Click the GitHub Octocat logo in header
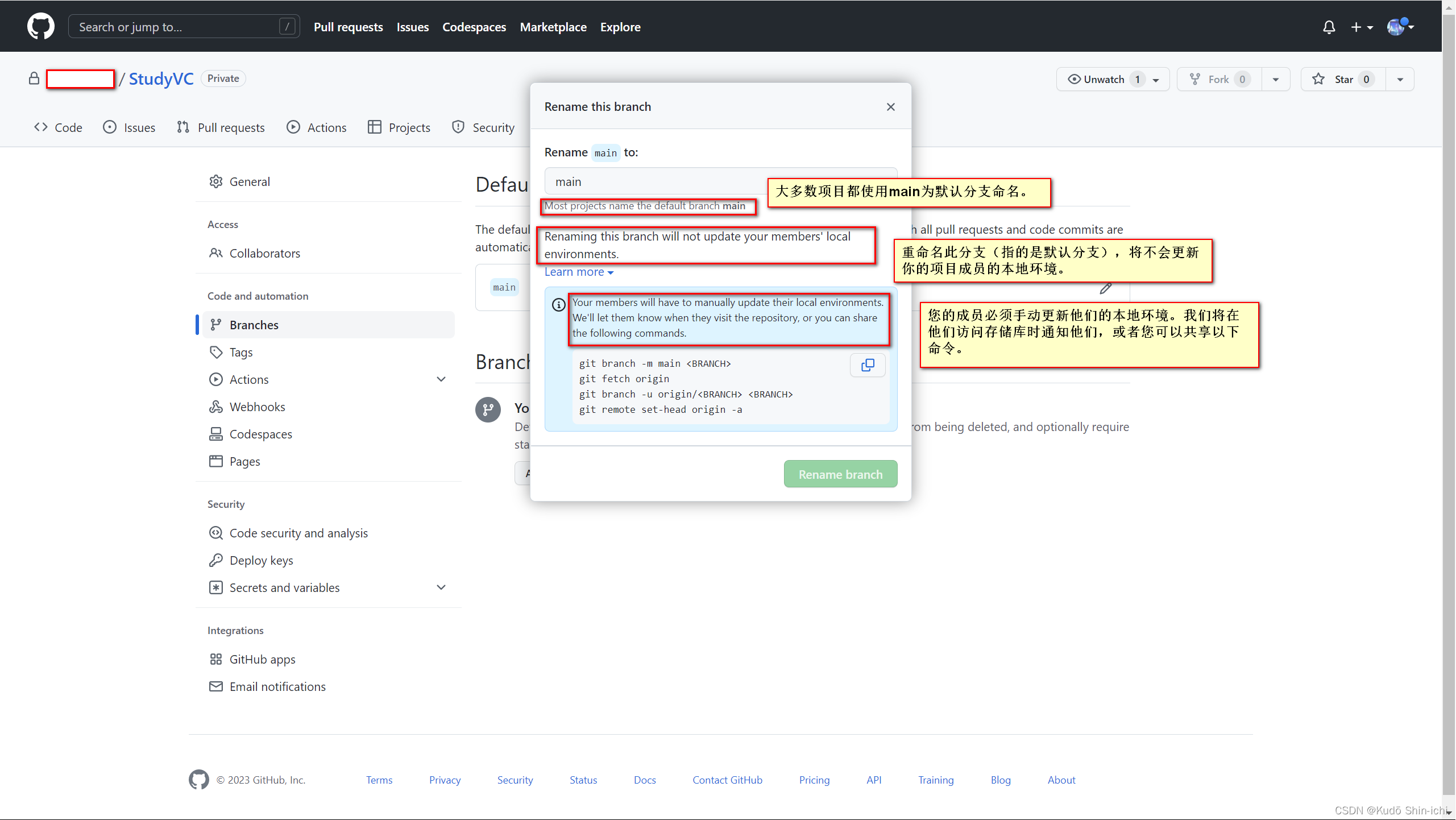Viewport: 1456px width, 820px height. (41, 27)
